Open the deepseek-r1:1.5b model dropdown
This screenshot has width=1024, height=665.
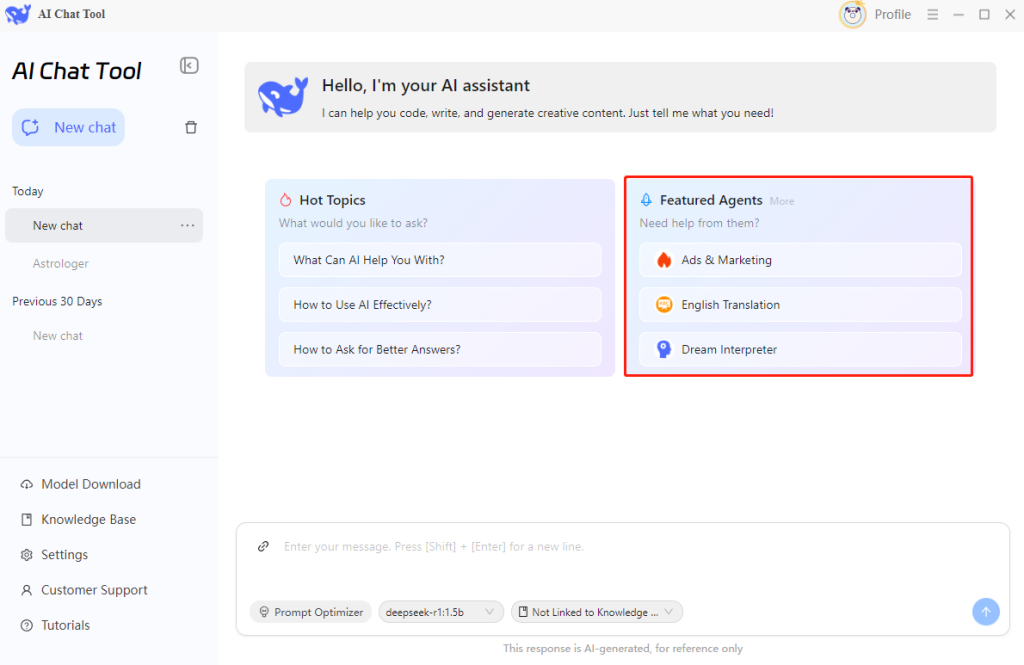[x=441, y=612]
